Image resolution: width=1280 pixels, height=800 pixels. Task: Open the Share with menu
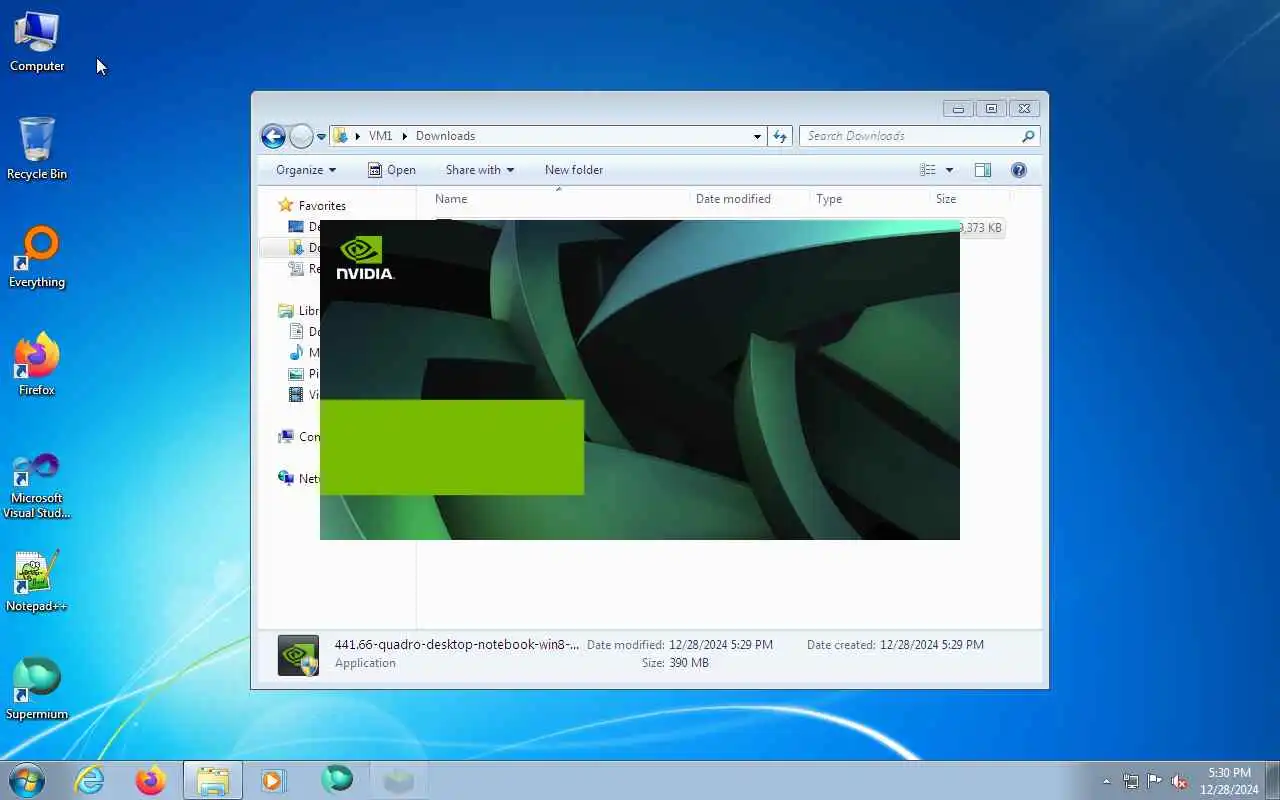coord(479,170)
